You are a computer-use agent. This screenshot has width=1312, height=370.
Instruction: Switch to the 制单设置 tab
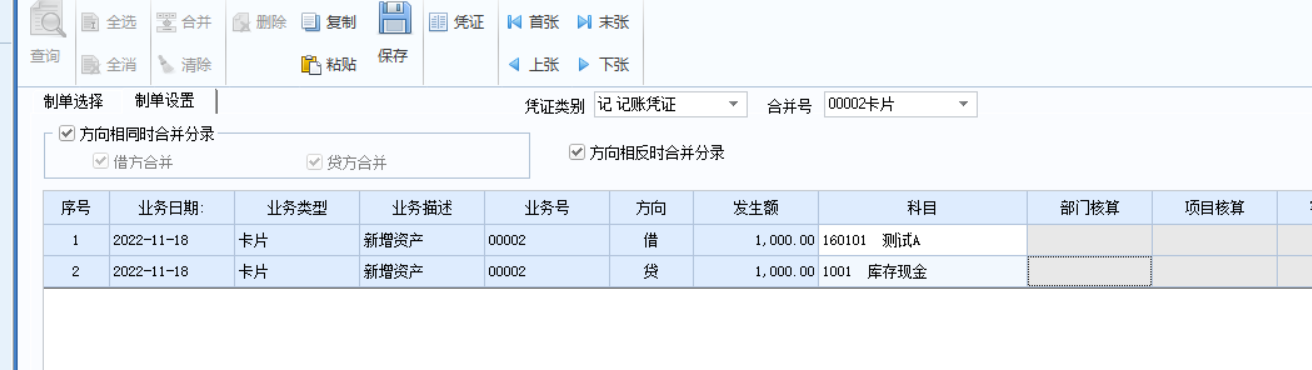(x=165, y=101)
